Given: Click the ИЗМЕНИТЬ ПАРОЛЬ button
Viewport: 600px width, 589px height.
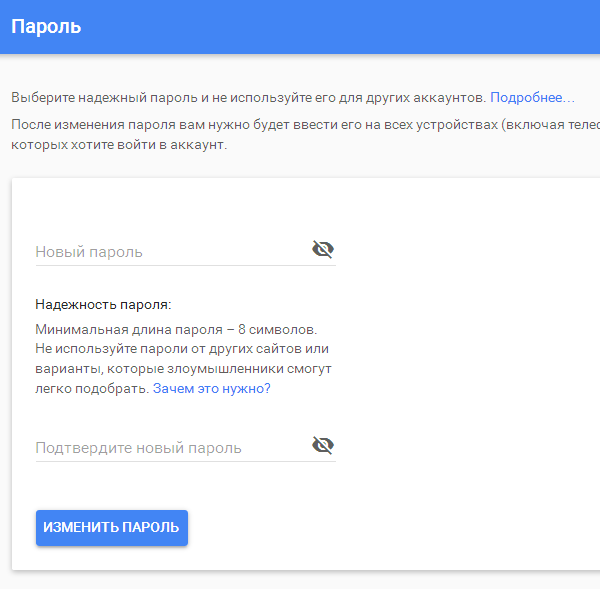Looking at the screenshot, I should 112,528.
